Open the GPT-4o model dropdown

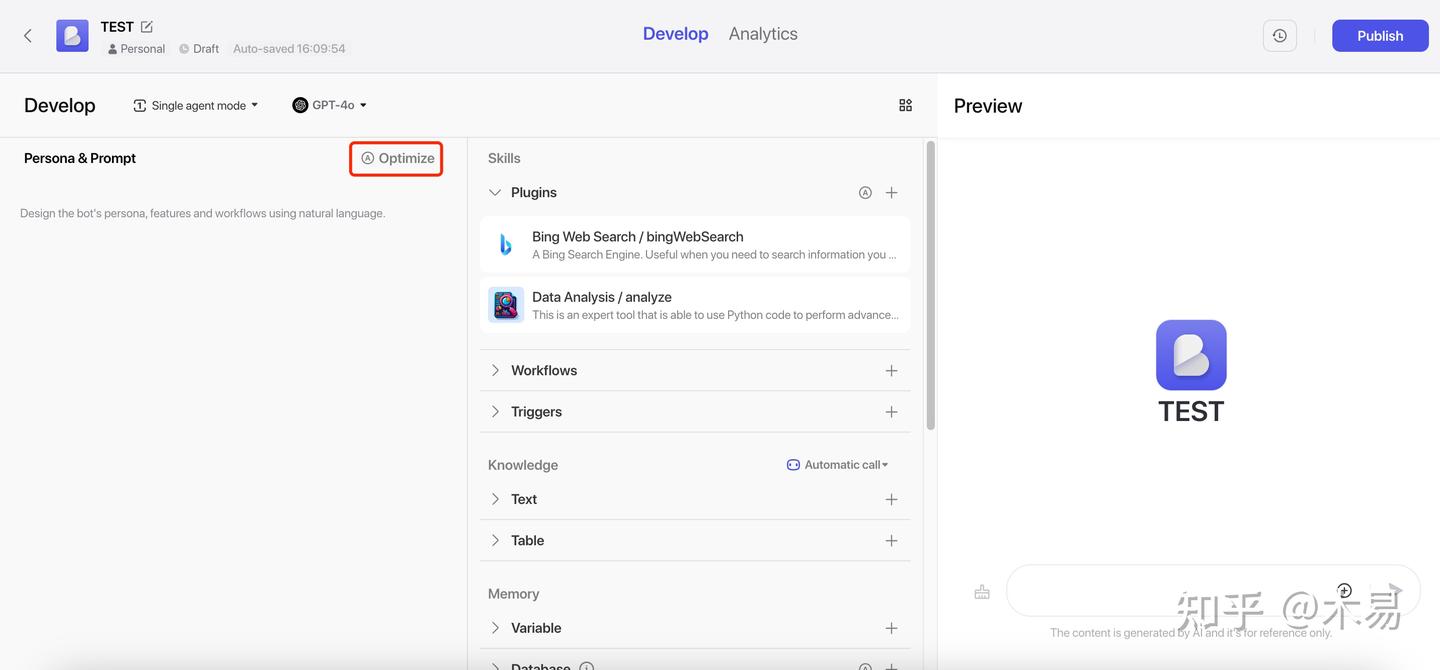tap(330, 105)
